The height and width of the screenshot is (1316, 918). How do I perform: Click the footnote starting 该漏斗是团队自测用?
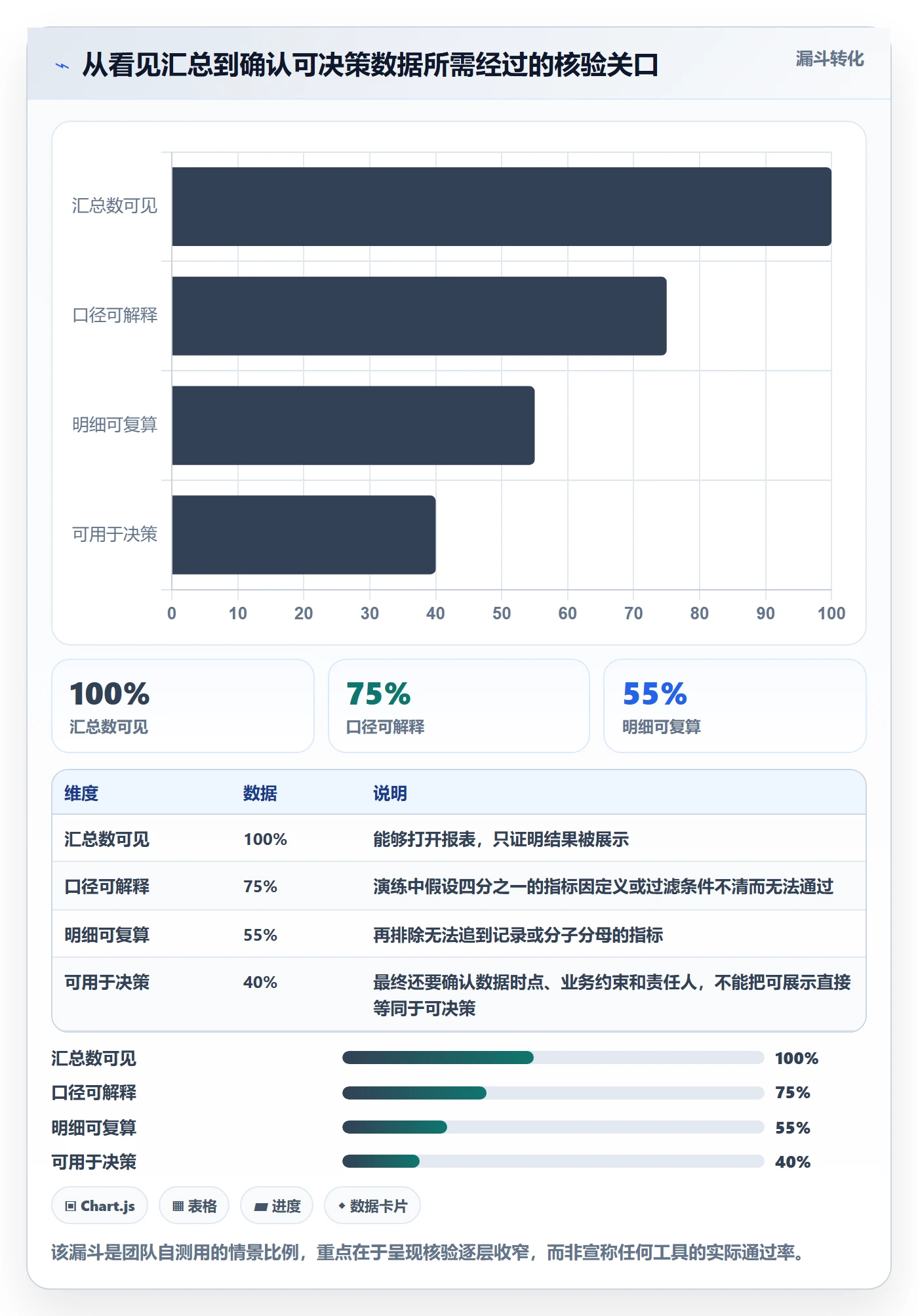coord(428,1252)
